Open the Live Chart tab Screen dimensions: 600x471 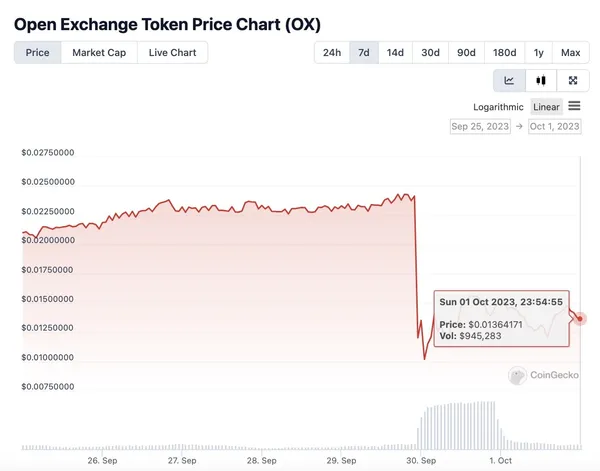tap(173, 52)
